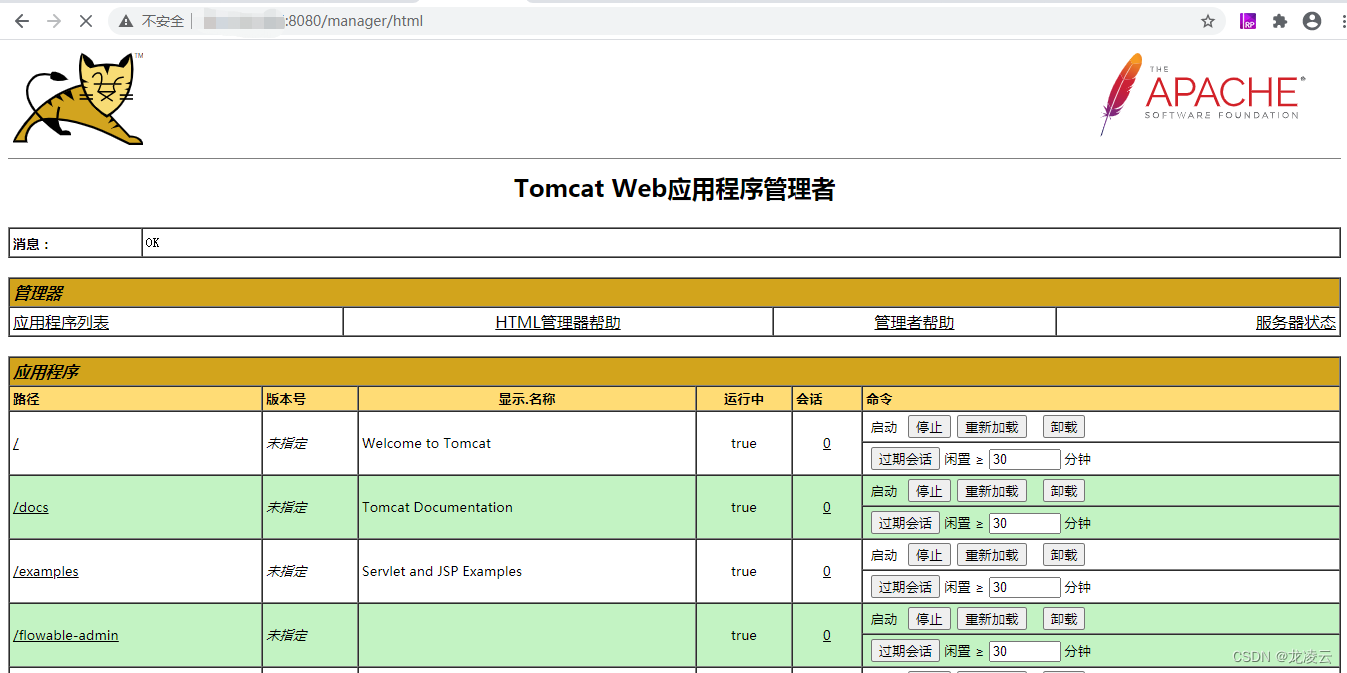Bookmark this page with the star icon
Screen dimensions: 1347x673
pos(1208,21)
